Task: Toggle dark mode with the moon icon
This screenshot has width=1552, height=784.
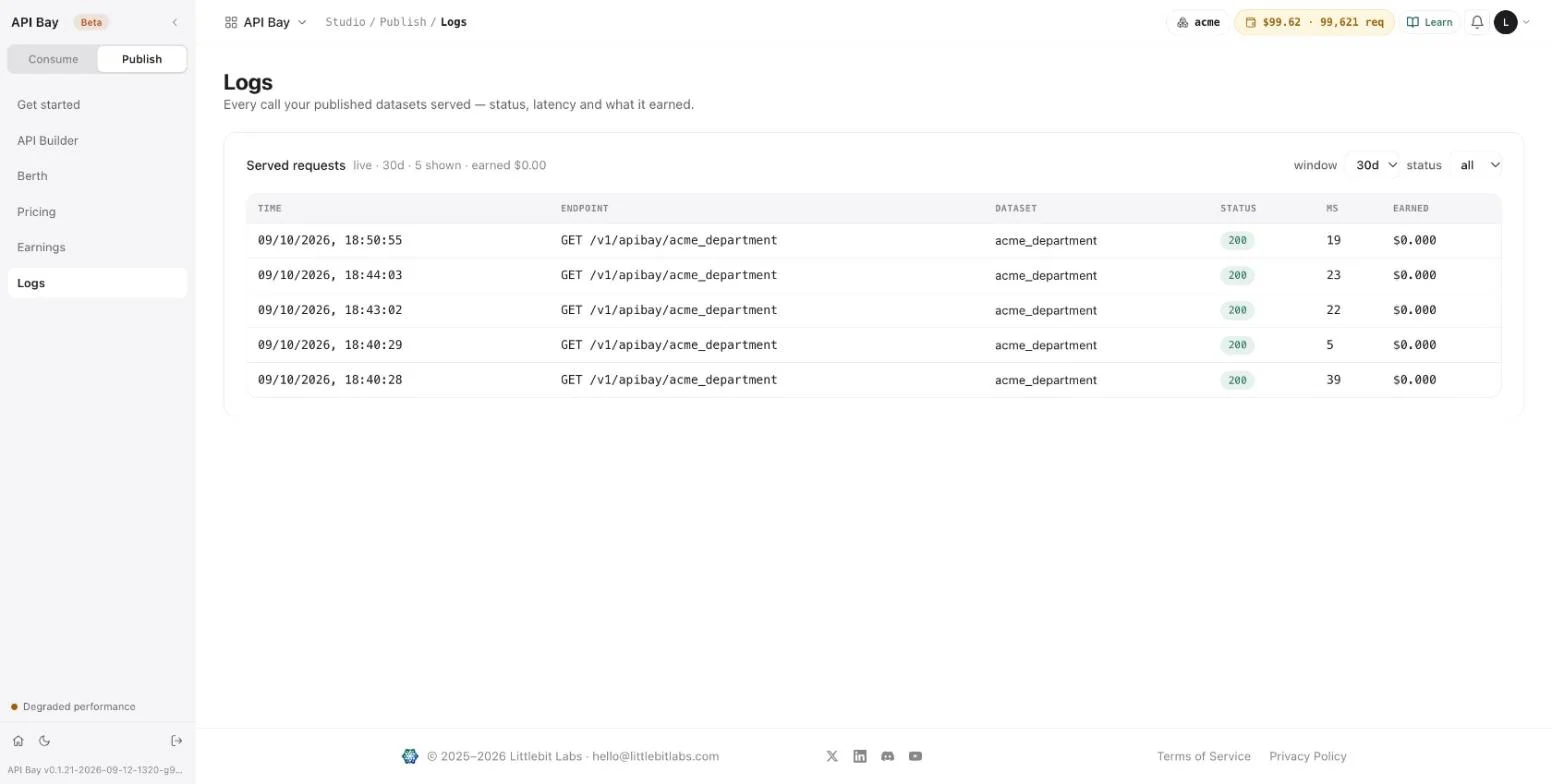Action: [x=44, y=741]
